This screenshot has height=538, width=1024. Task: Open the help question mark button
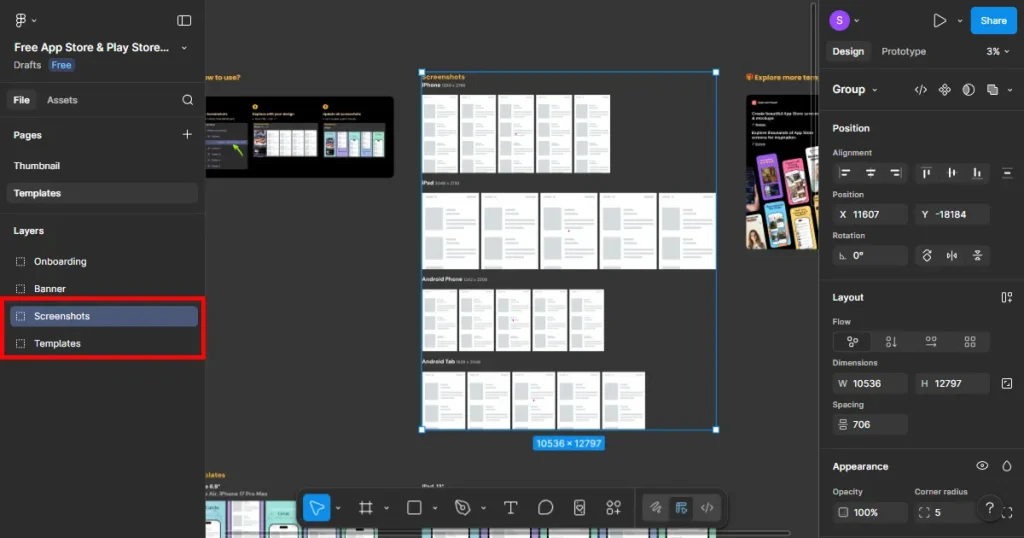pos(989,508)
